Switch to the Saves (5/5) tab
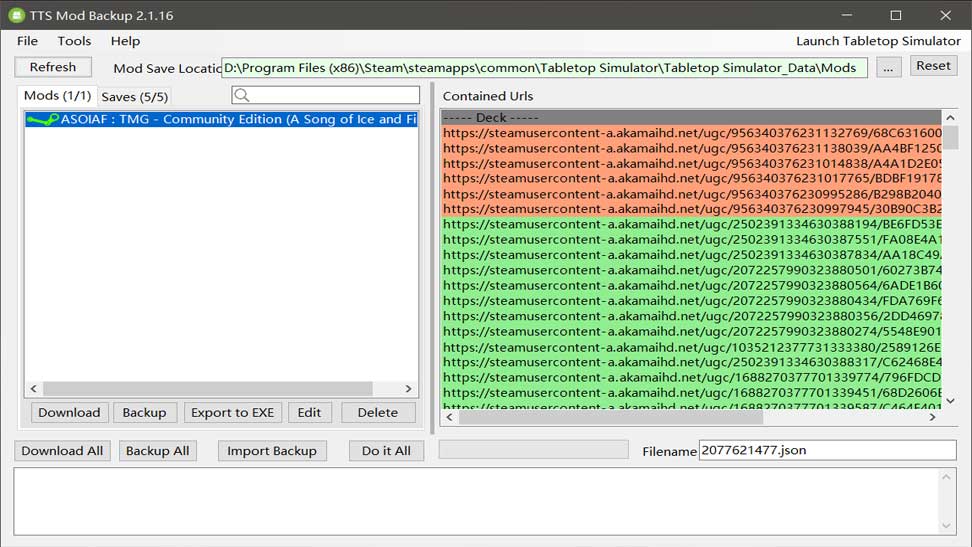Viewport: 972px width, 547px height. 135,97
